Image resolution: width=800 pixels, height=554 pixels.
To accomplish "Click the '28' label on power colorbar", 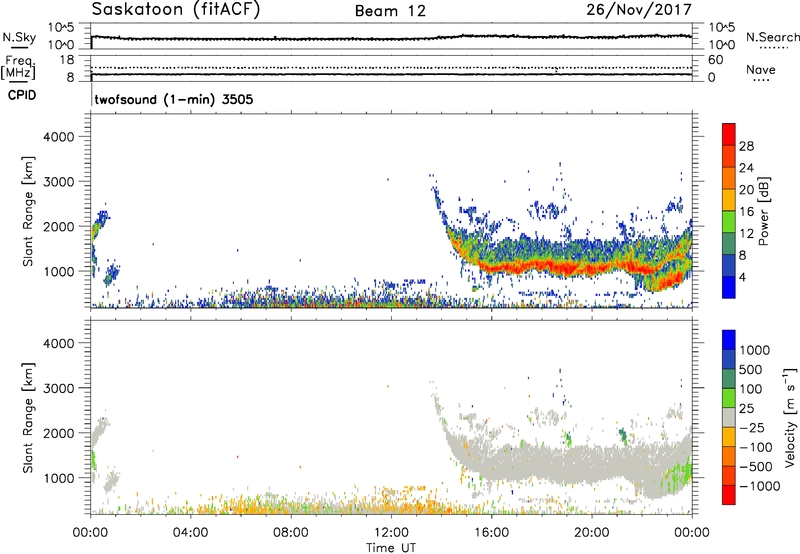I will click(746, 146).
